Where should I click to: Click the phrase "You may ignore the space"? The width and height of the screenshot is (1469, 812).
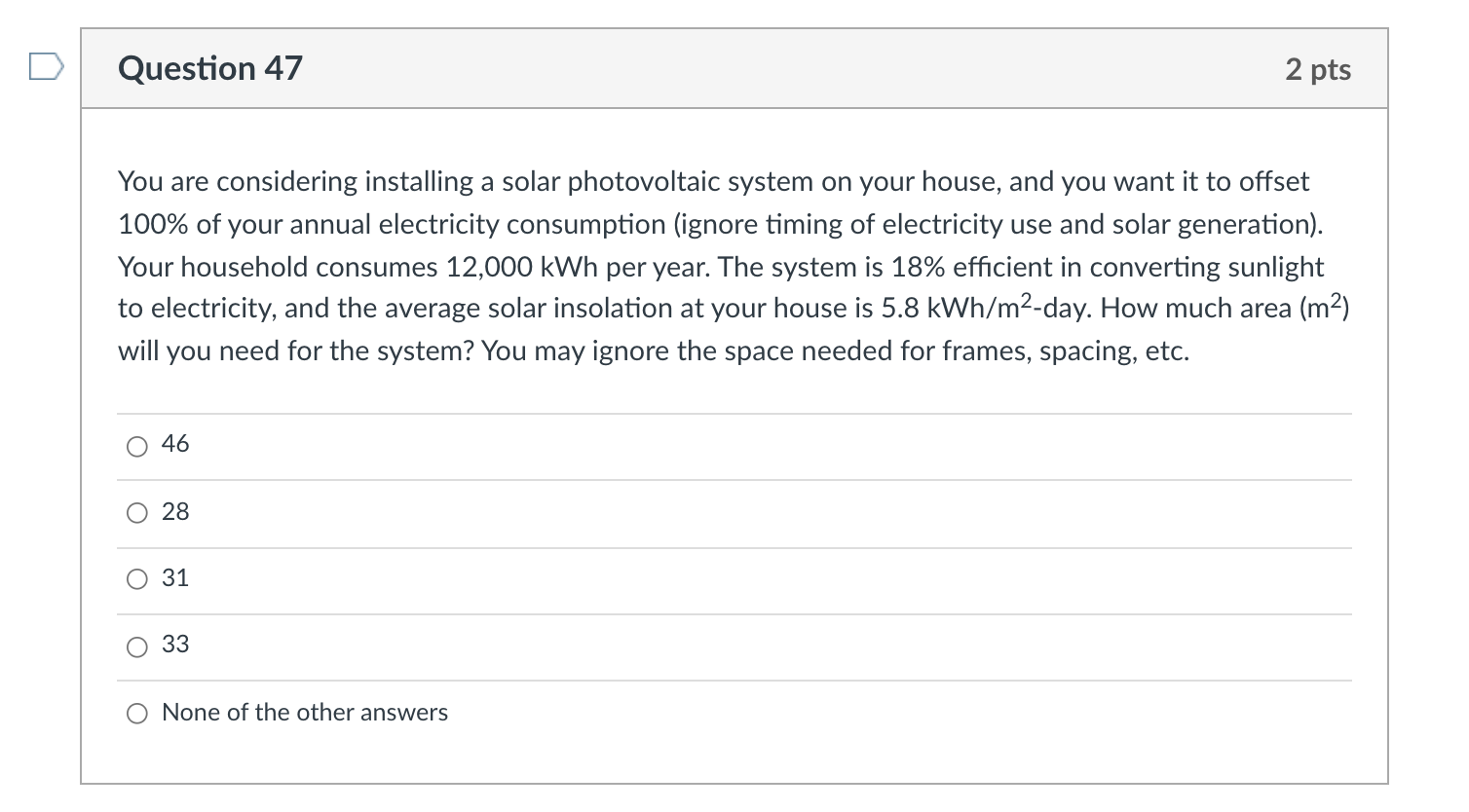pyautogui.click(x=637, y=351)
